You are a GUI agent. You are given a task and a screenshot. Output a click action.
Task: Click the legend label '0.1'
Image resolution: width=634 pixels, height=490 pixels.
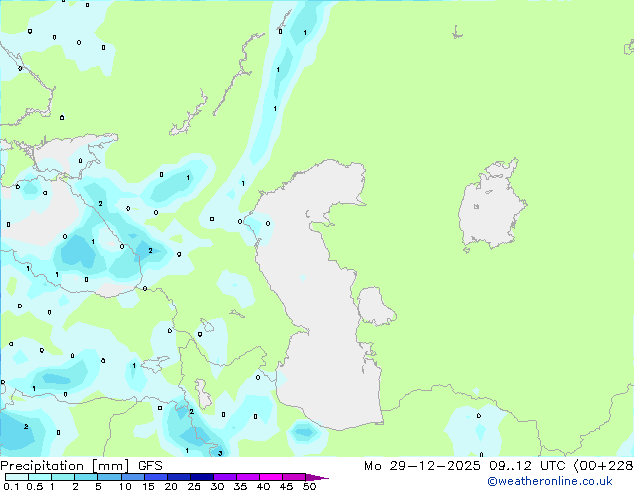click(x=11, y=486)
